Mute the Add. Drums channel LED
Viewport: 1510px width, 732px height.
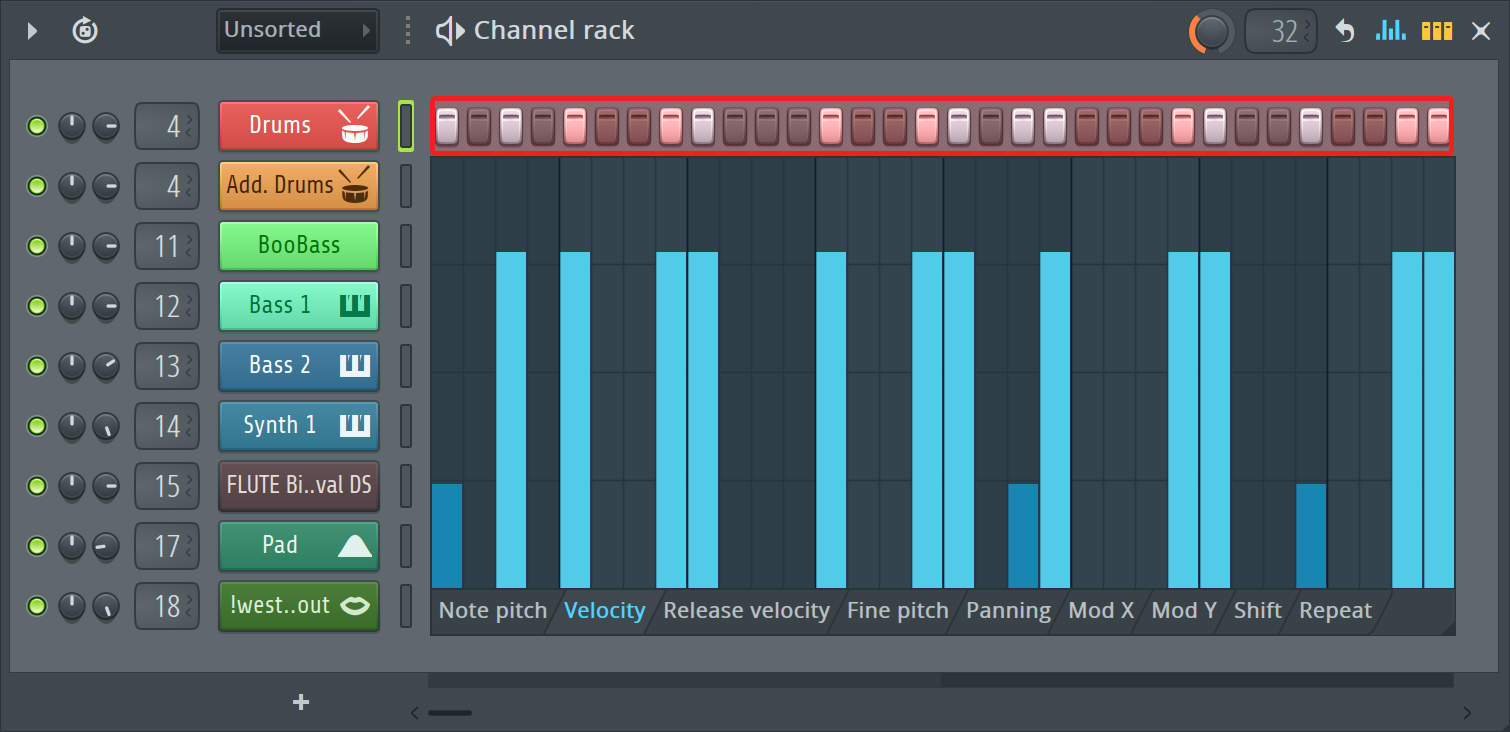point(37,186)
